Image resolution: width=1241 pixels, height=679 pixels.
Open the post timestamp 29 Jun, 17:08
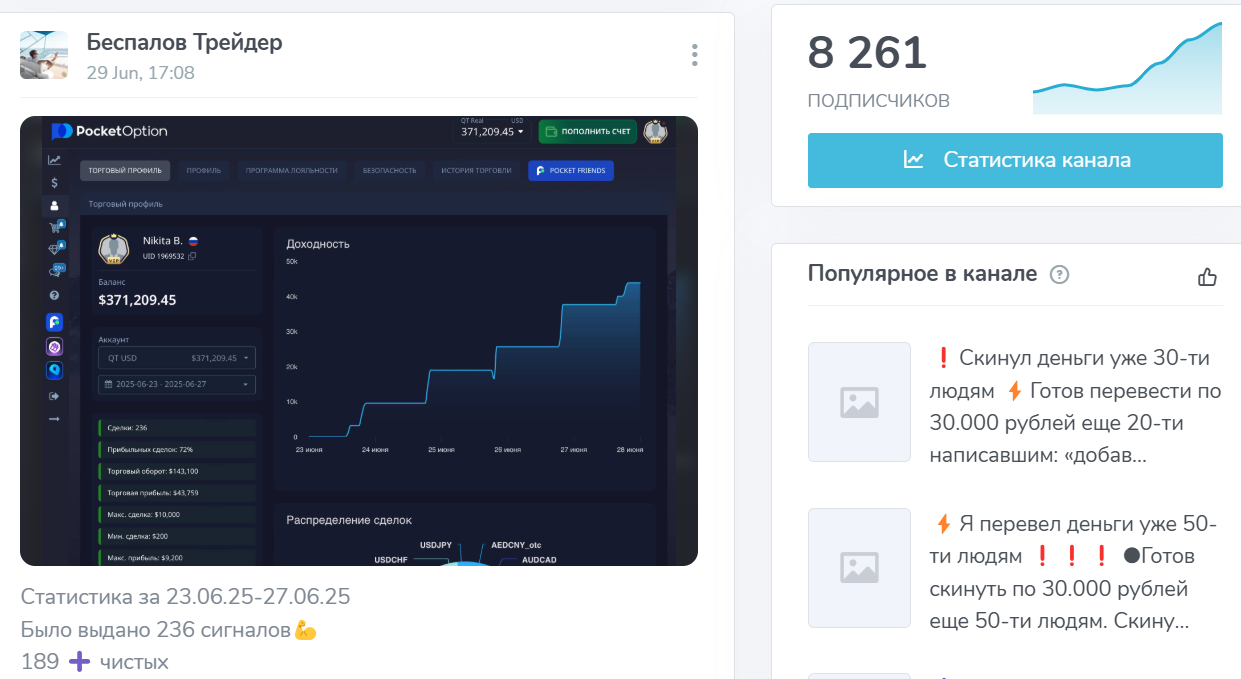[140, 73]
